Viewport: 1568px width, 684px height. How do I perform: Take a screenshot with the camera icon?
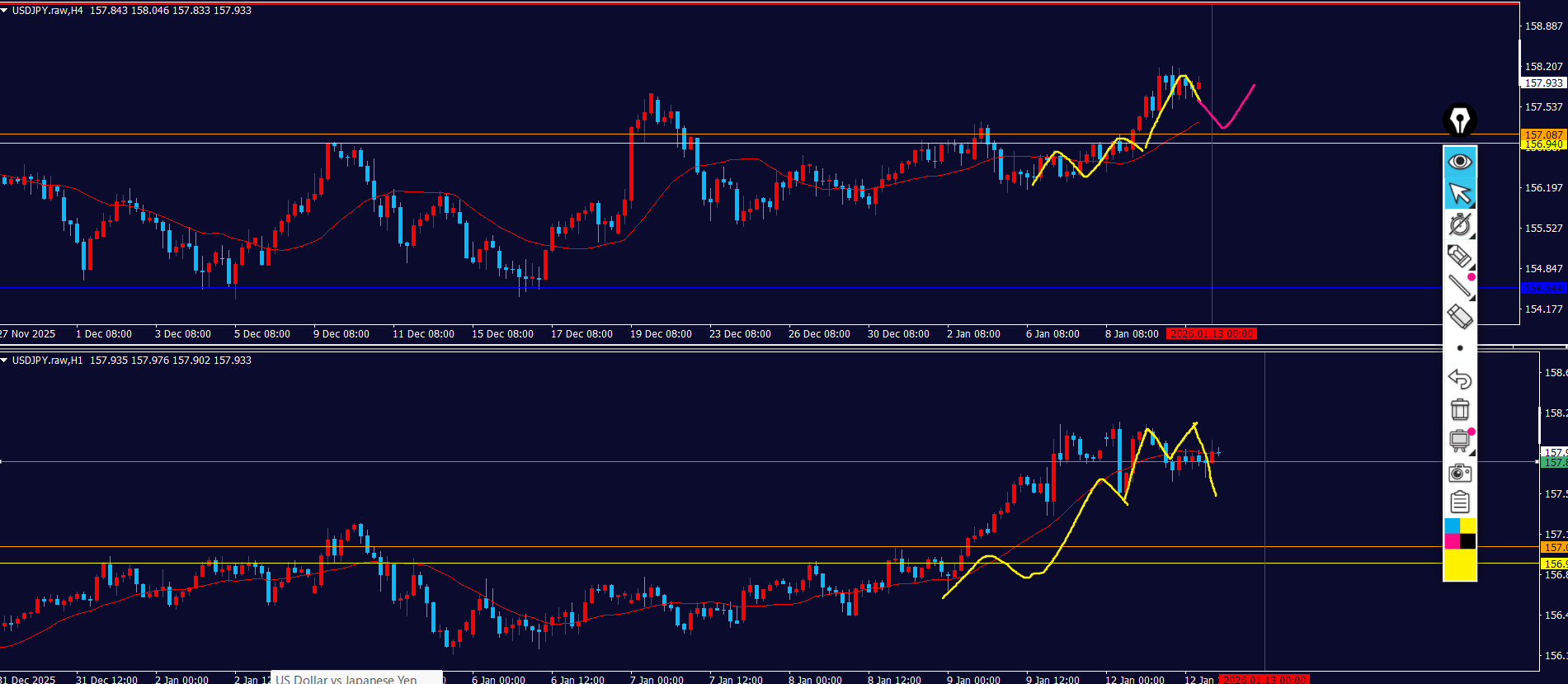(x=1459, y=473)
